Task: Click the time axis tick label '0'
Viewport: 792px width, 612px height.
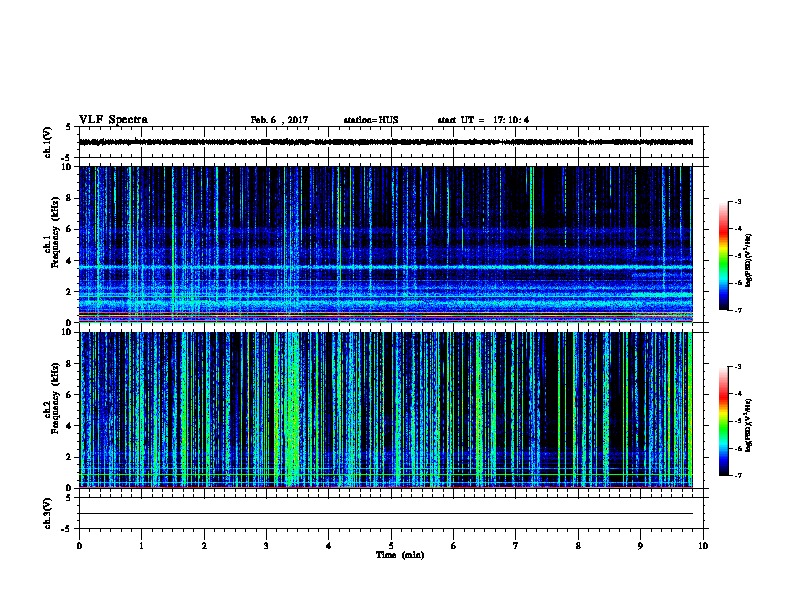Action: point(79,546)
